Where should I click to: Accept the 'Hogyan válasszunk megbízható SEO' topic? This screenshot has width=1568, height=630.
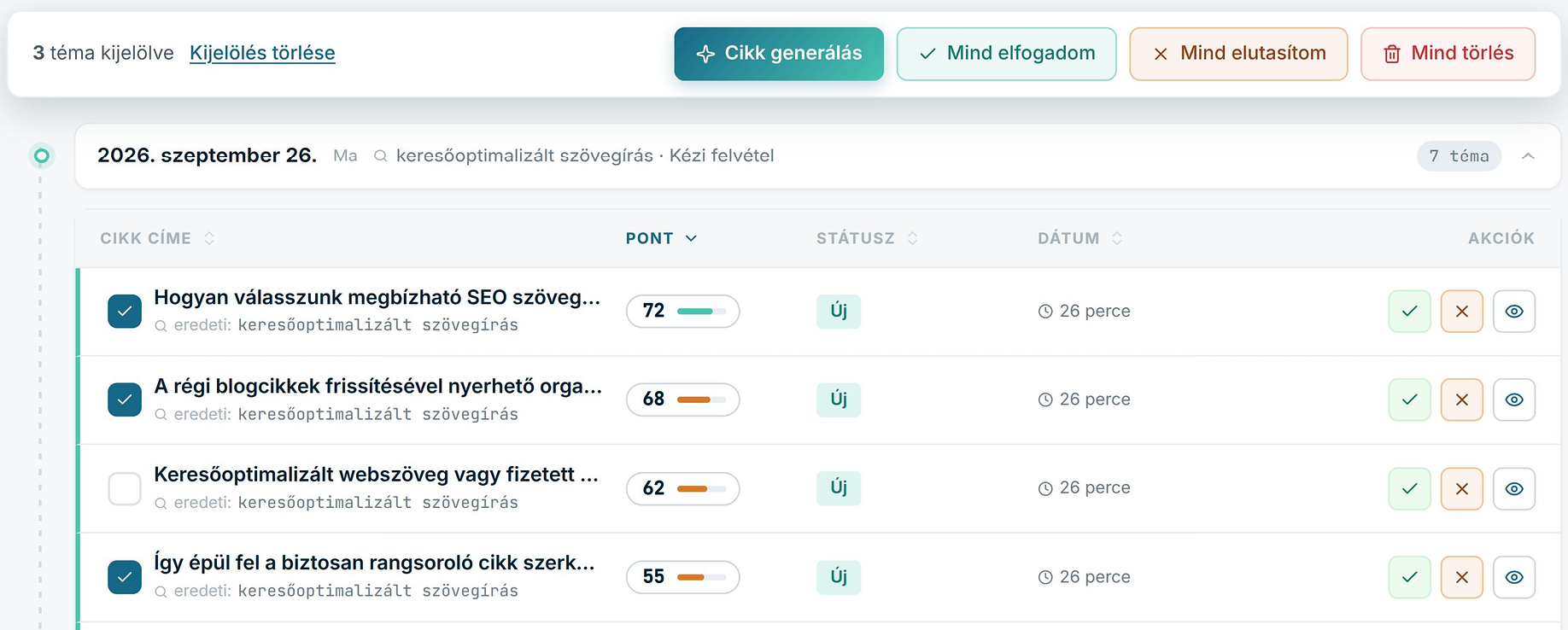(x=1410, y=312)
